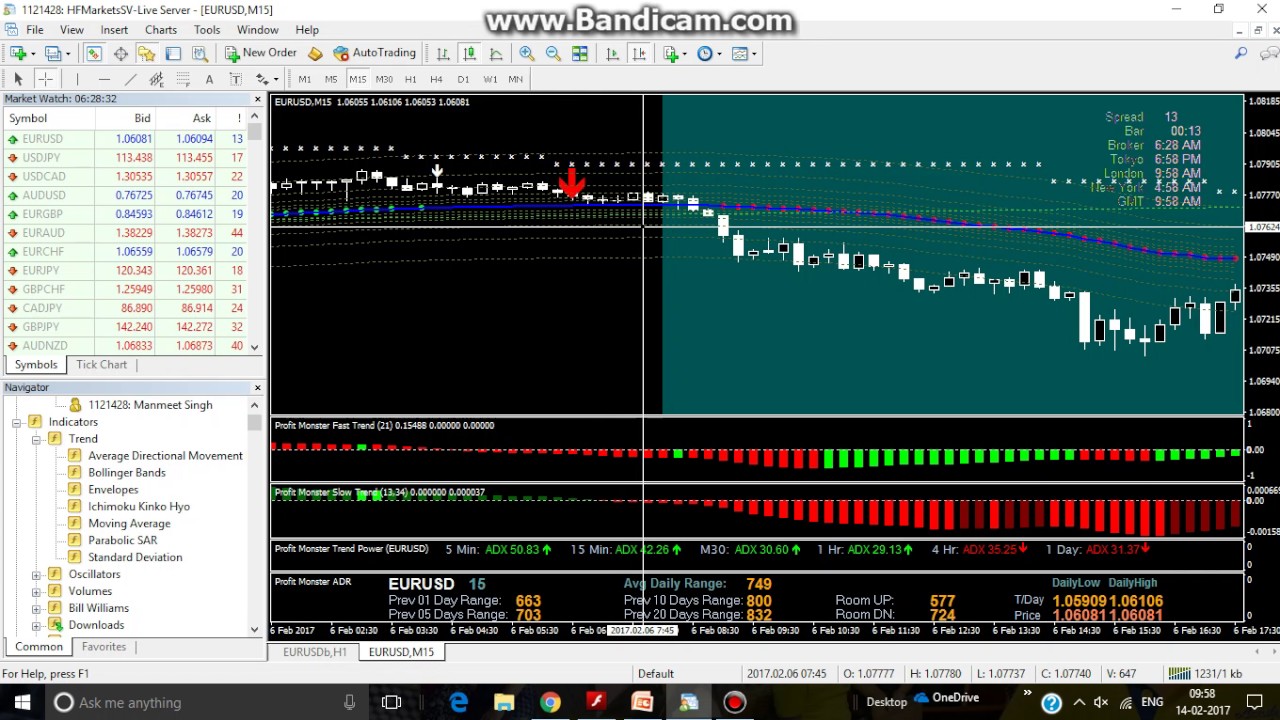Screen dimensions: 1280x720
Task: Open the Periods dropdown arrow
Action: point(719,54)
